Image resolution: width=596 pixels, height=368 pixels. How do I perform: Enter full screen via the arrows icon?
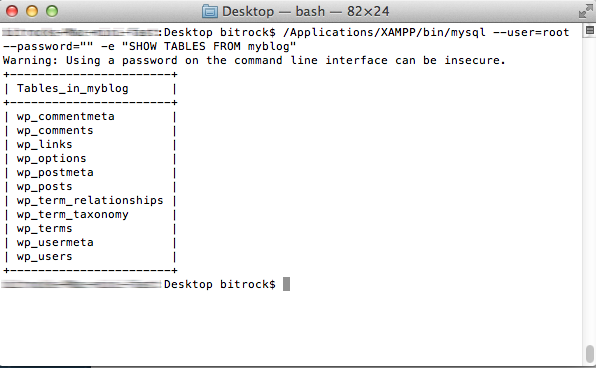[585, 11]
